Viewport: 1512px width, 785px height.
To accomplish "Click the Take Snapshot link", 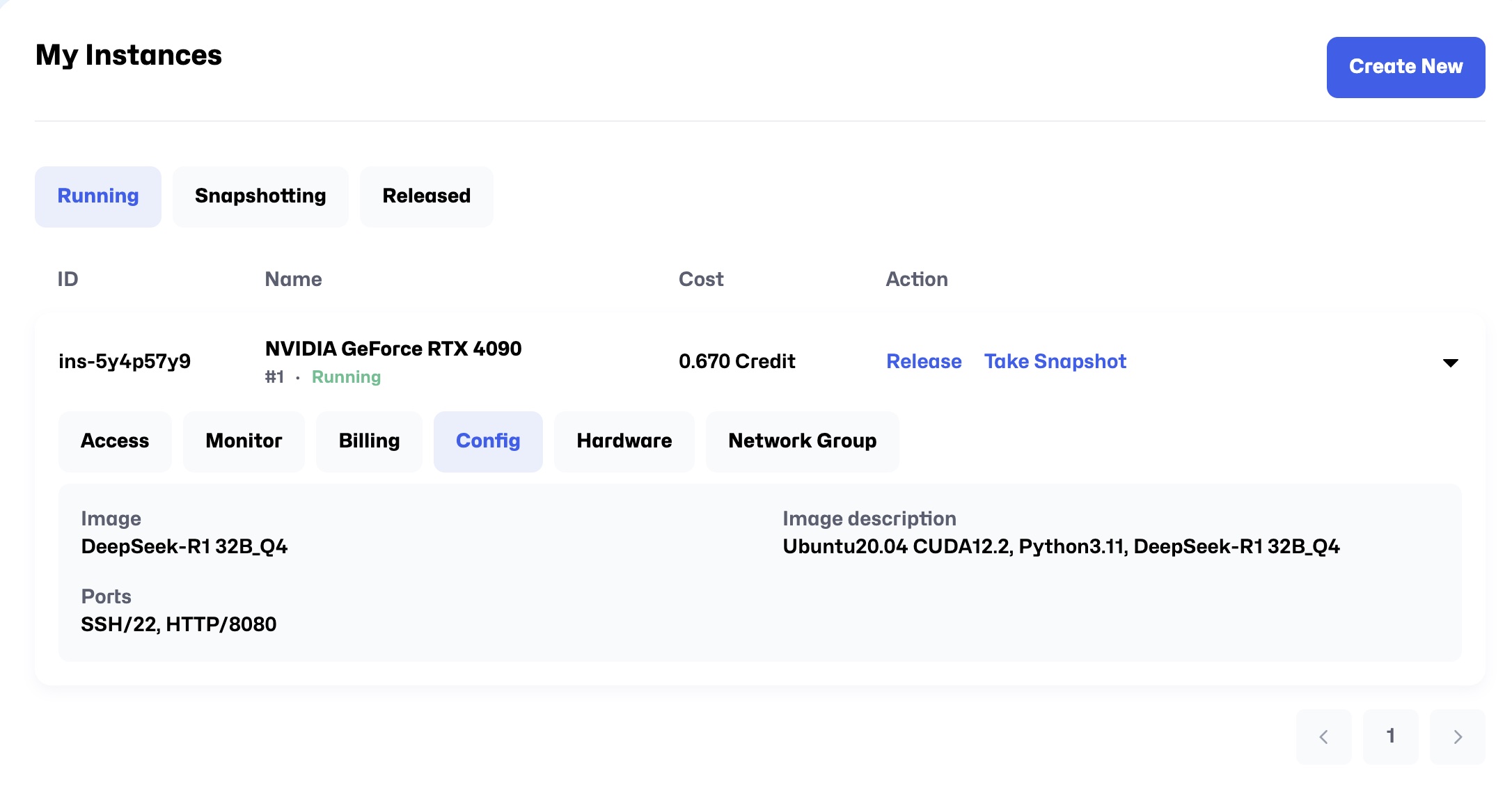I will point(1055,361).
